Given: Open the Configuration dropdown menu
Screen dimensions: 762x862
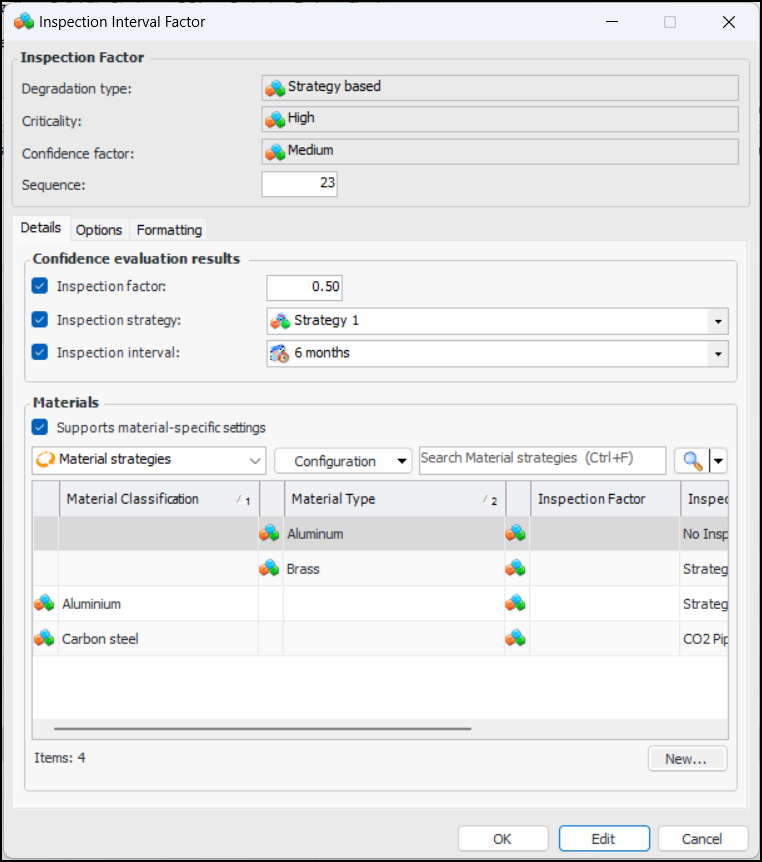Looking at the screenshot, I should point(342,461).
